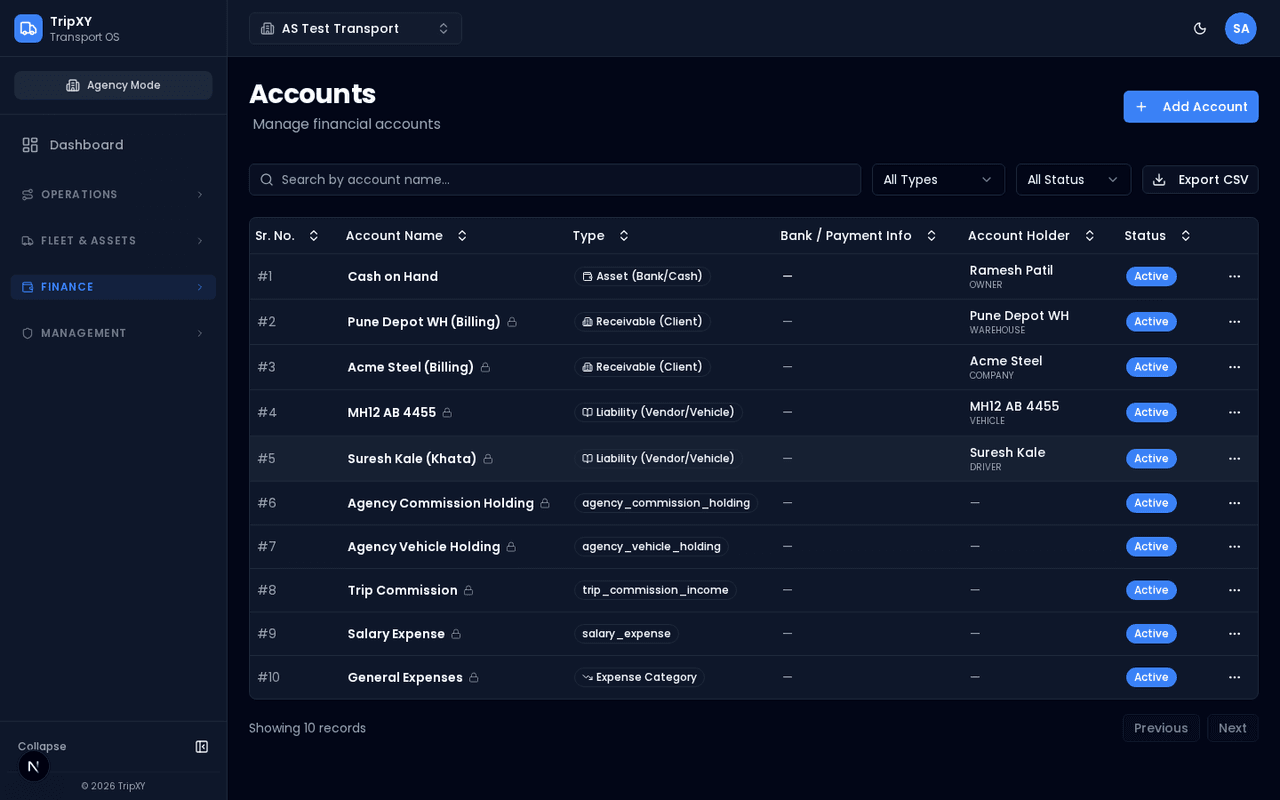Open row actions for Acme Steel (Billing)

(1235, 367)
